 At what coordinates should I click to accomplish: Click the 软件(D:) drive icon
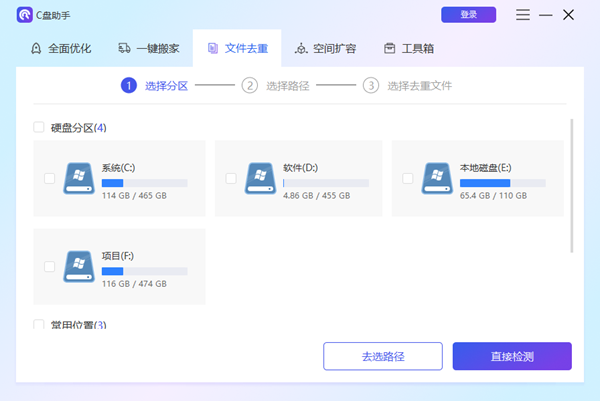point(261,178)
